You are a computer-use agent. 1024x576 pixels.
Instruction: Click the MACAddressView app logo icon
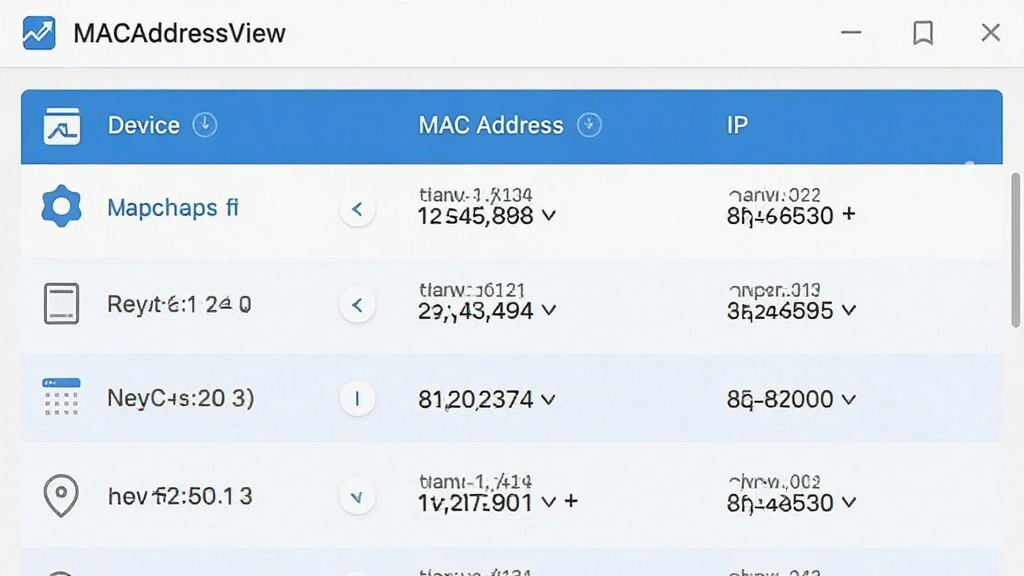(39, 33)
